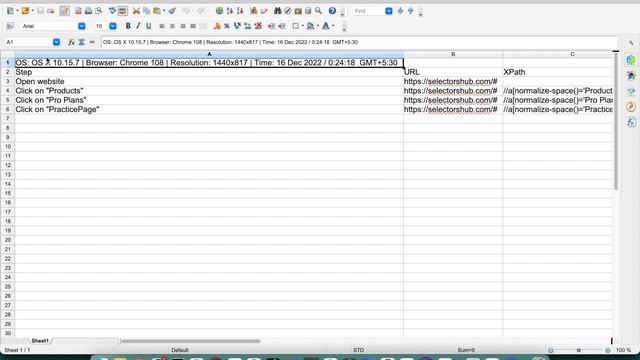Click the Export as PDF icon
The height and width of the screenshot is (360, 640).
point(78,11)
